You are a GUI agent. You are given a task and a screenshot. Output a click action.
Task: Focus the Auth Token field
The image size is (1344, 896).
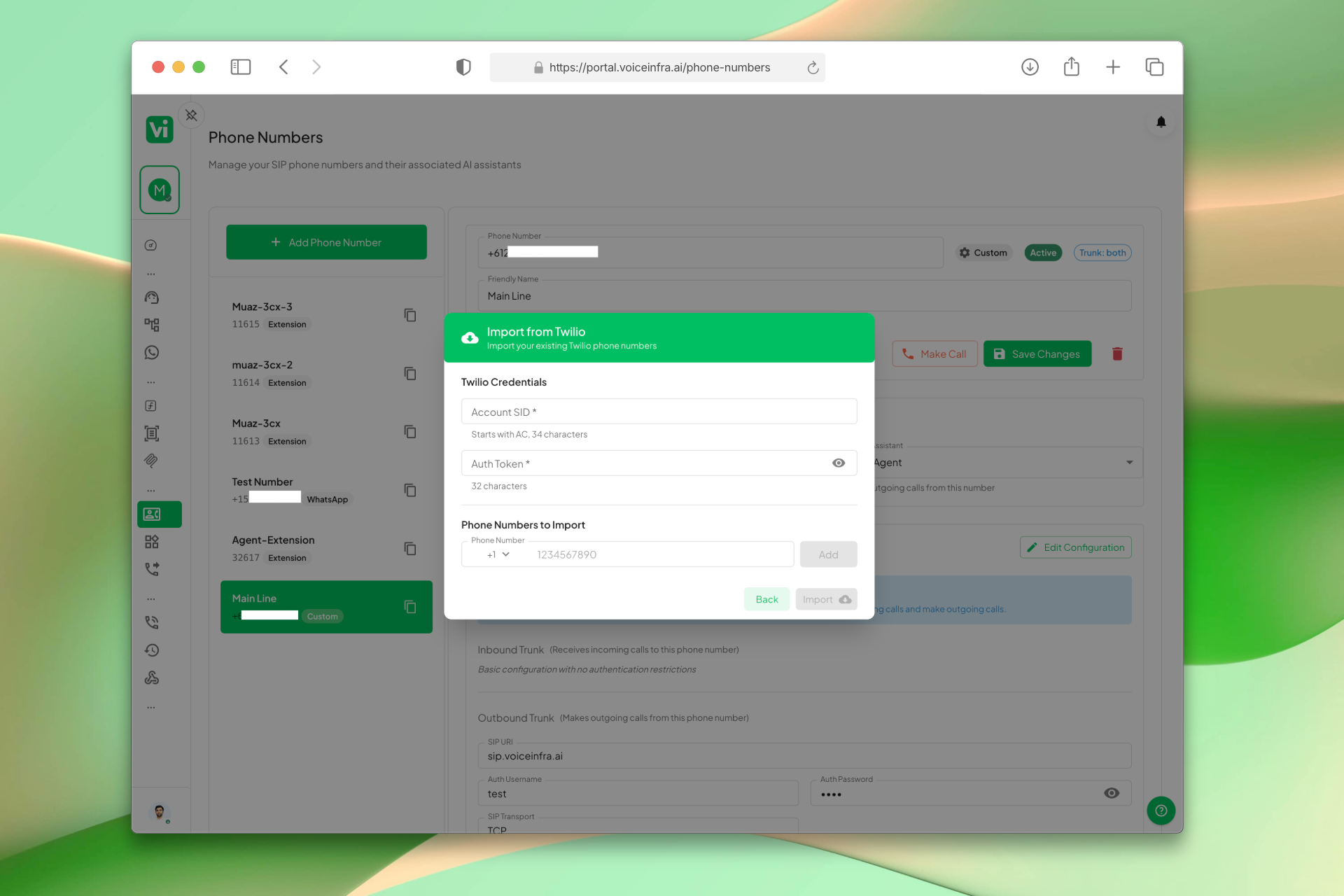pos(659,463)
